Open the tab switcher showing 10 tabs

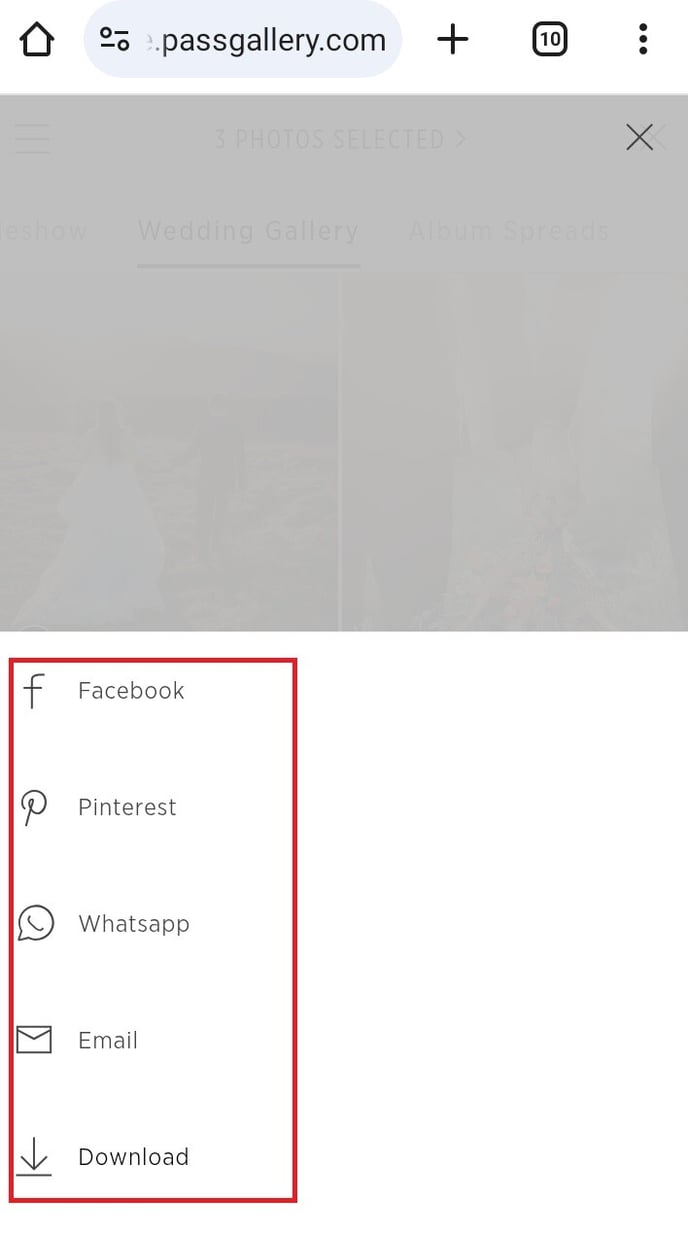coord(549,40)
